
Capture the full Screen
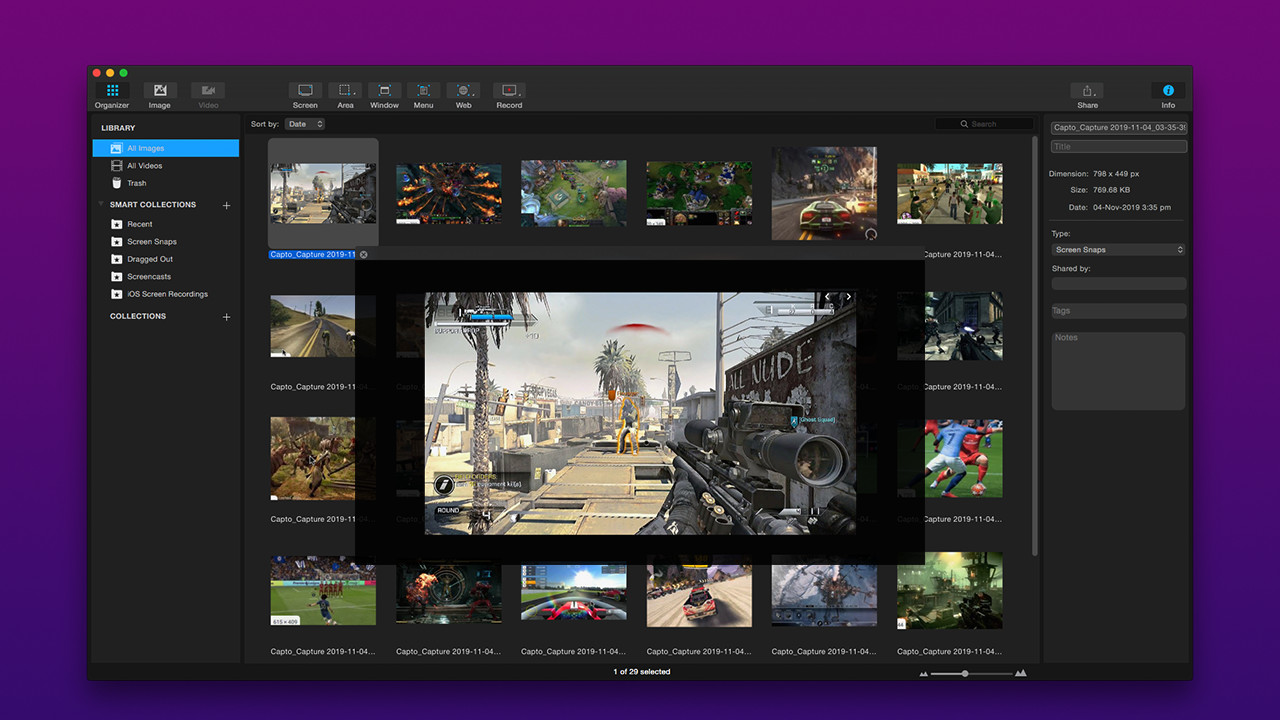(x=305, y=91)
